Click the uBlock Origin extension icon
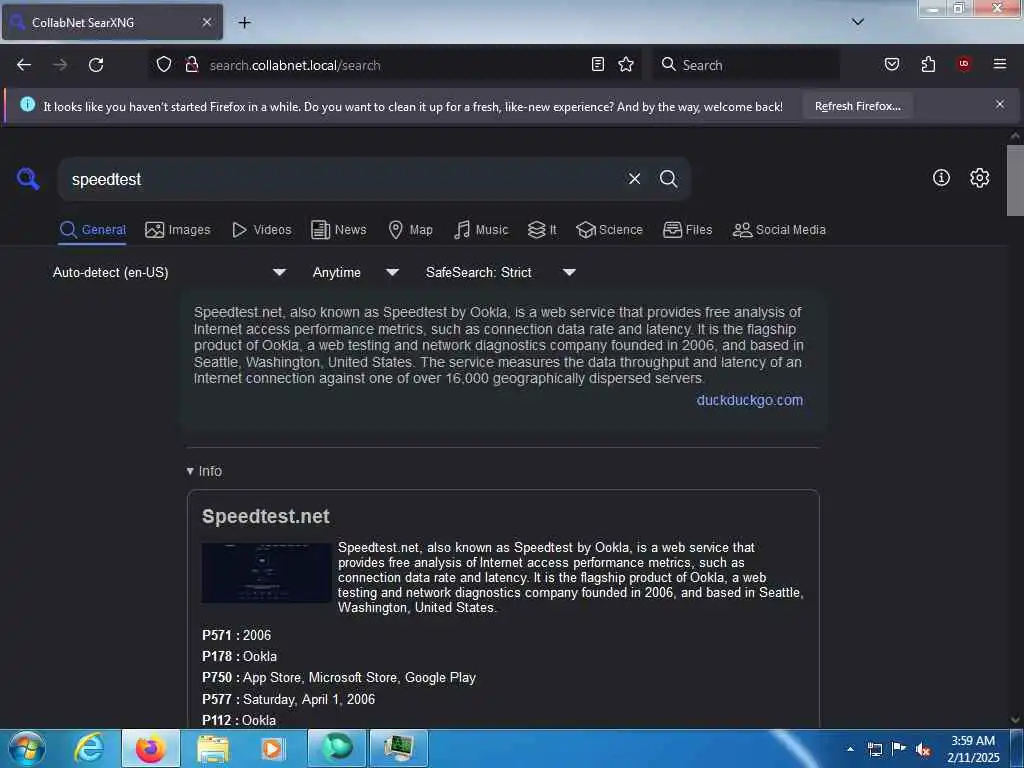Image resolution: width=1024 pixels, height=768 pixels. (963, 64)
